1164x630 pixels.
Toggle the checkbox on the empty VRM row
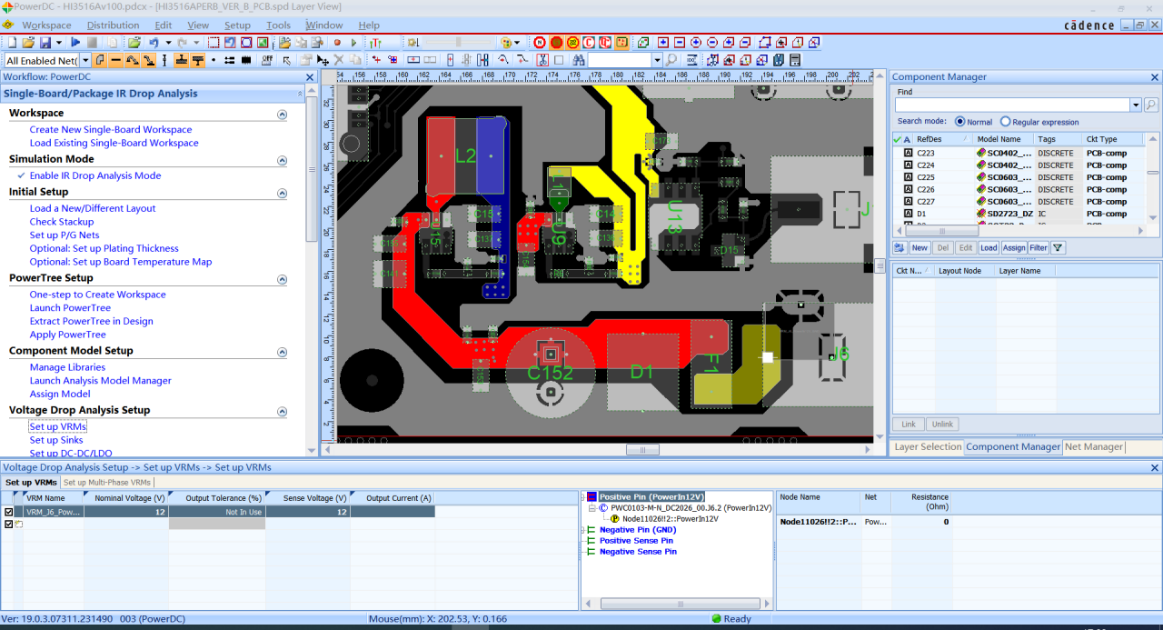(9, 524)
